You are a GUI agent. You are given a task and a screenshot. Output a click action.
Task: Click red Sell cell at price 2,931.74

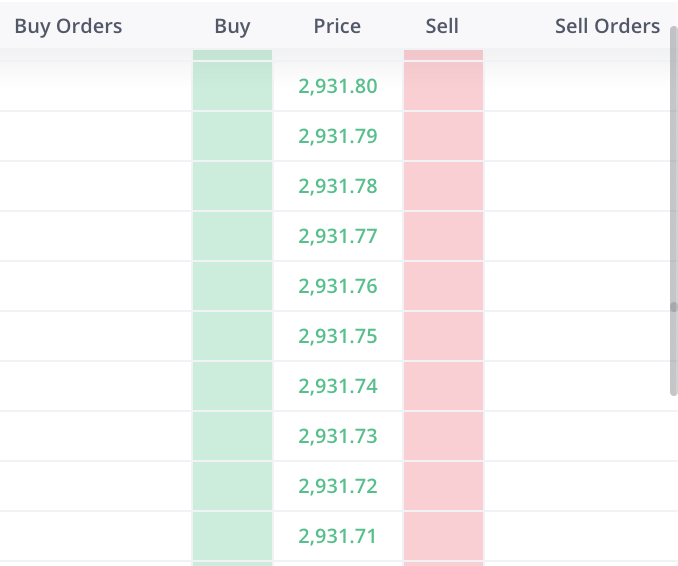[443, 386]
